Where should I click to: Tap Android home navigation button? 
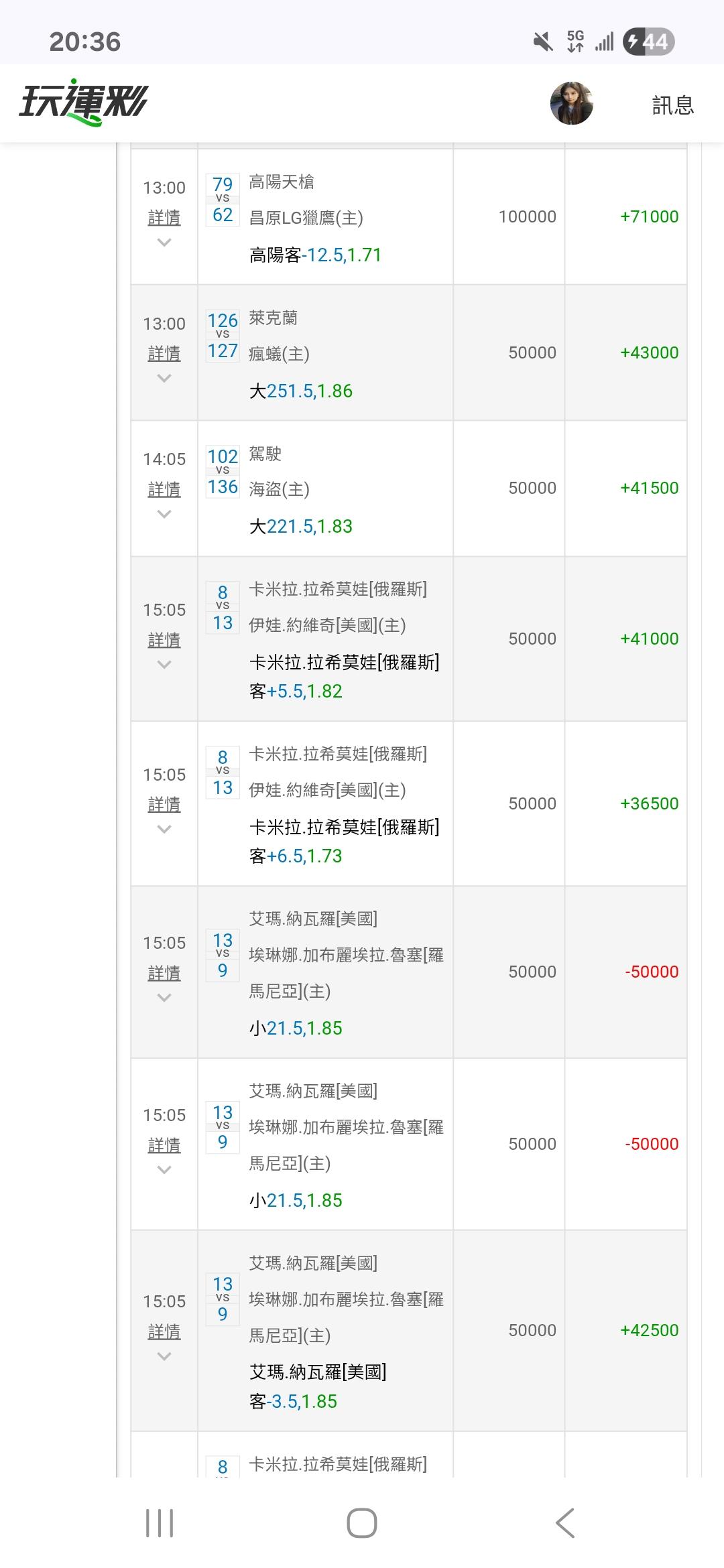361,1522
